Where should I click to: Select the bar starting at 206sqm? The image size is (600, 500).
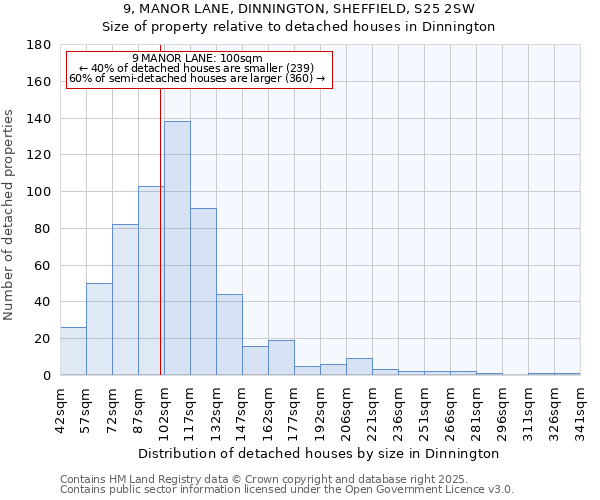click(359, 367)
